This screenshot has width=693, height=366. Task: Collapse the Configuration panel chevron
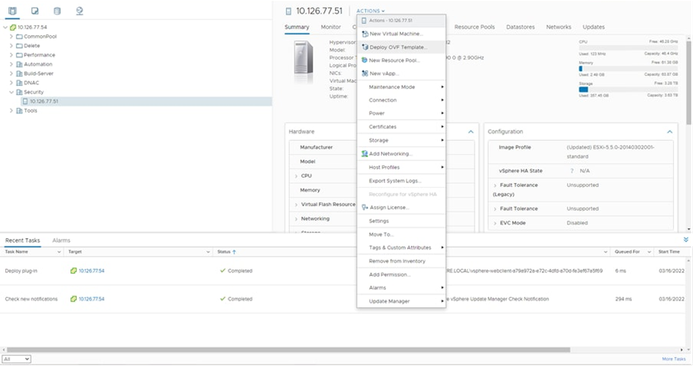point(670,132)
